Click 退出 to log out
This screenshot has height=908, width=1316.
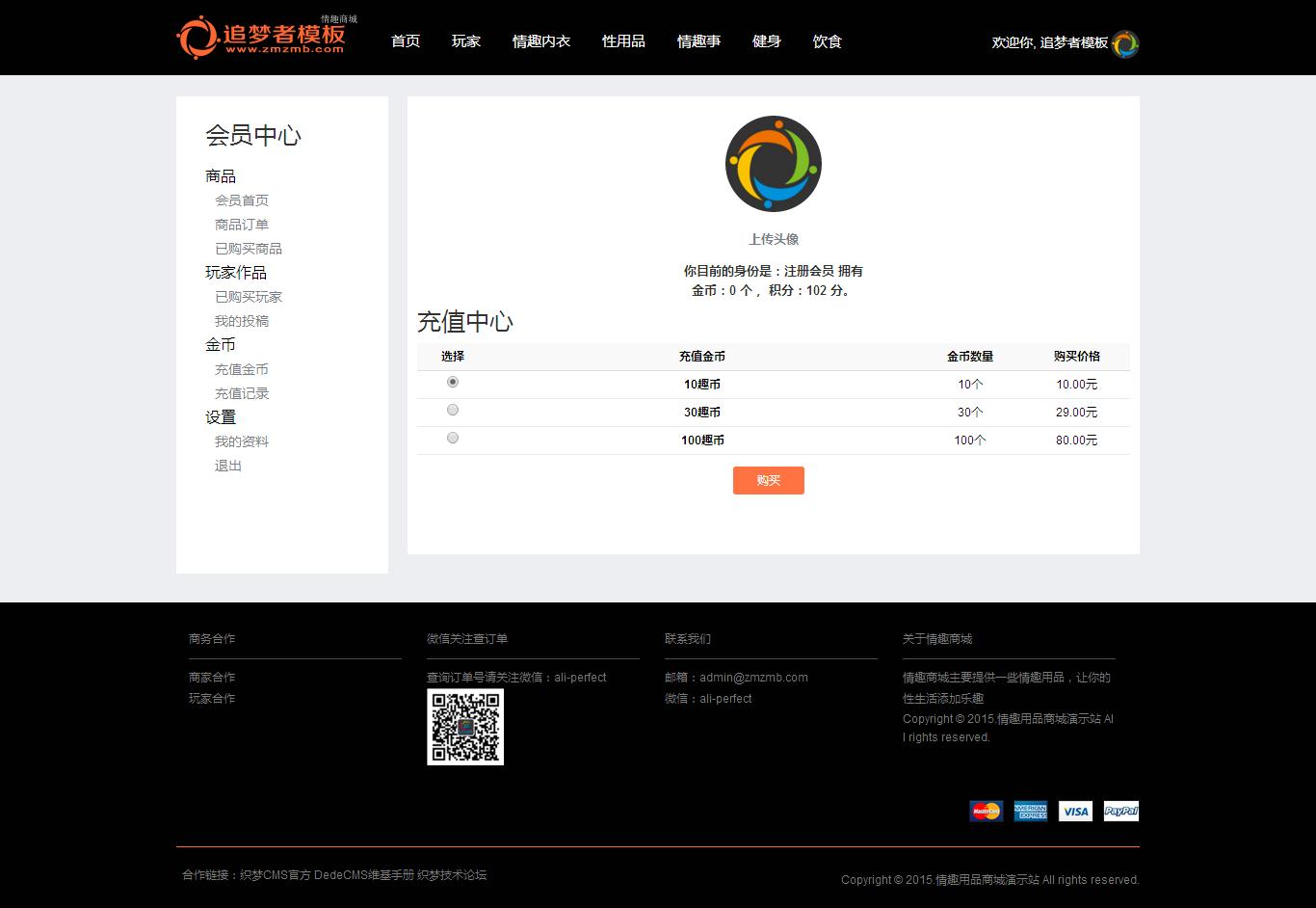click(x=228, y=466)
